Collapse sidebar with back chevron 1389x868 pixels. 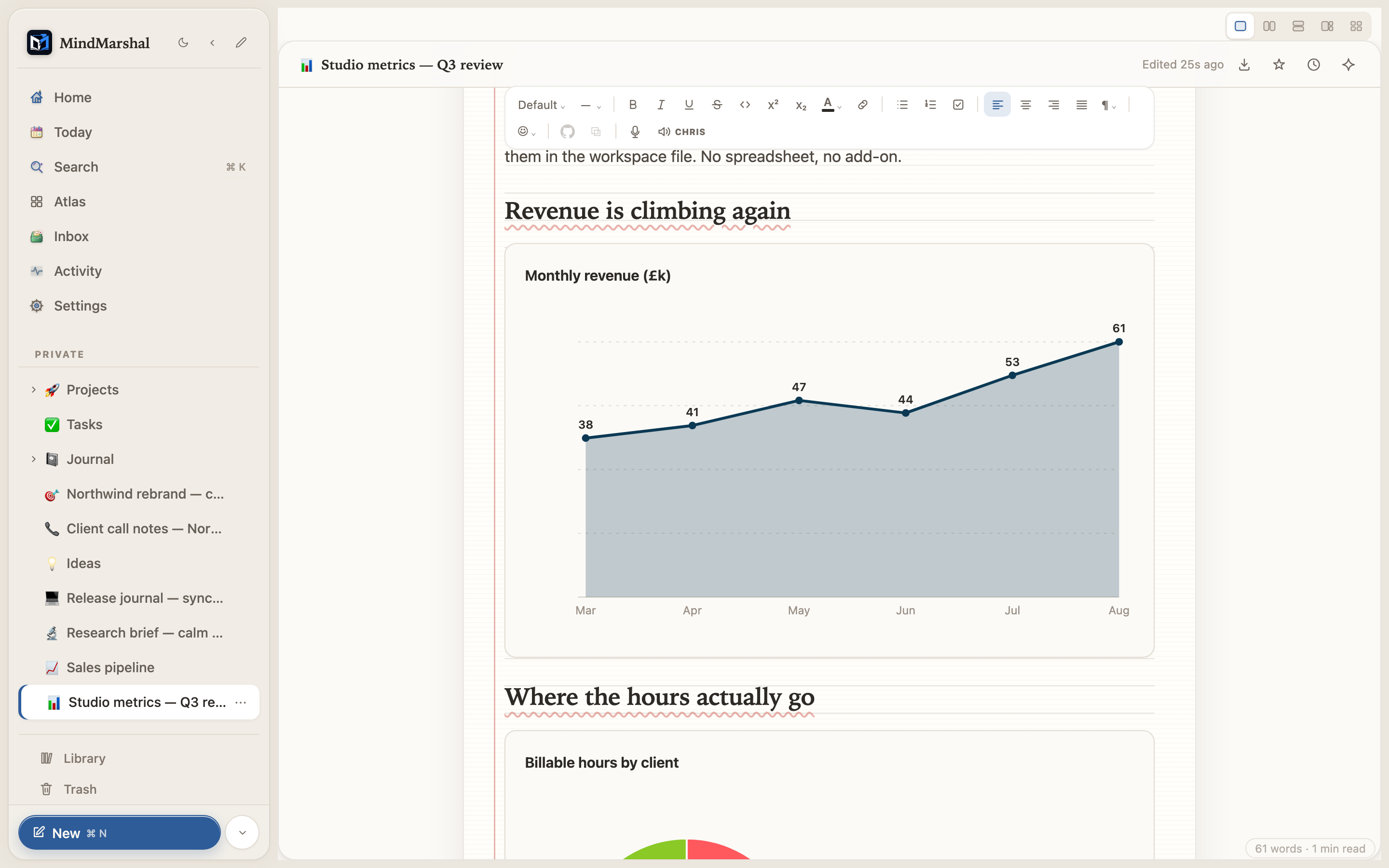212,42
